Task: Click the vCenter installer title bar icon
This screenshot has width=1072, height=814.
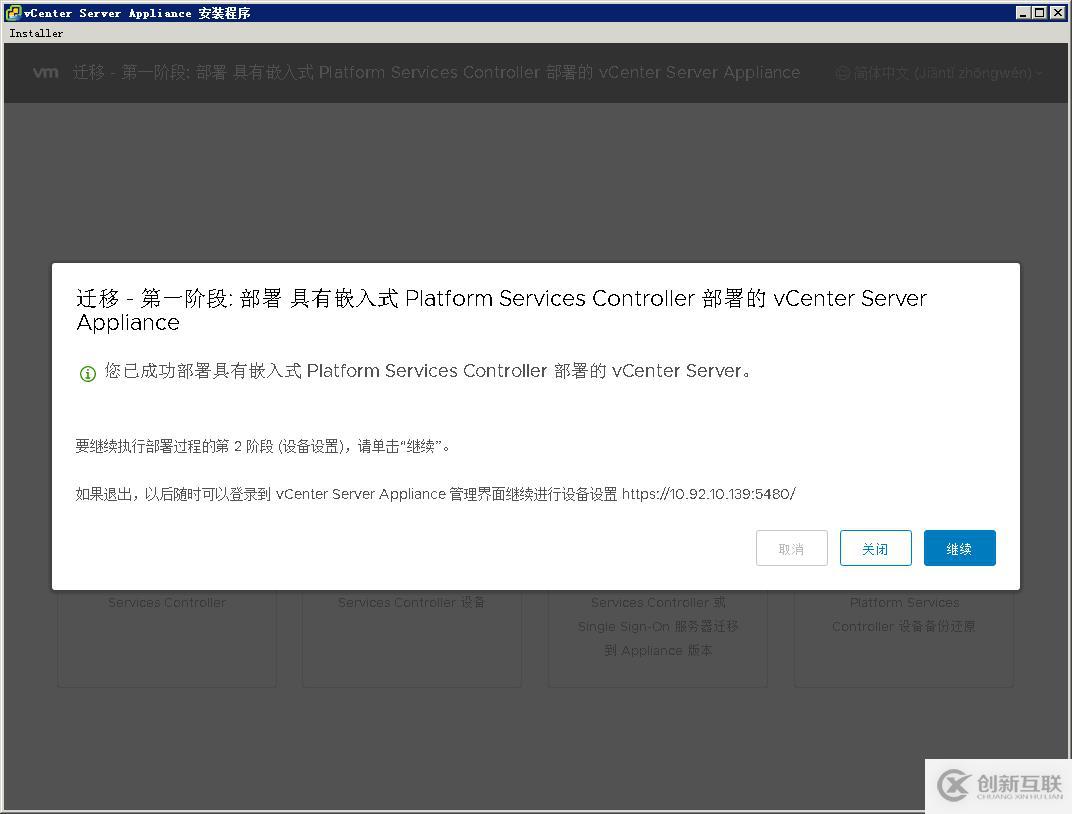Action: coord(12,12)
